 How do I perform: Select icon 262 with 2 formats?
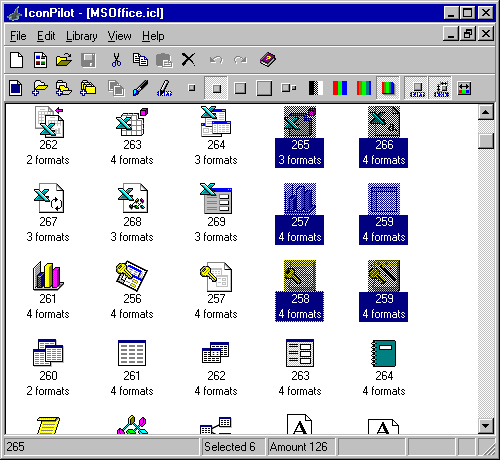point(48,136)
